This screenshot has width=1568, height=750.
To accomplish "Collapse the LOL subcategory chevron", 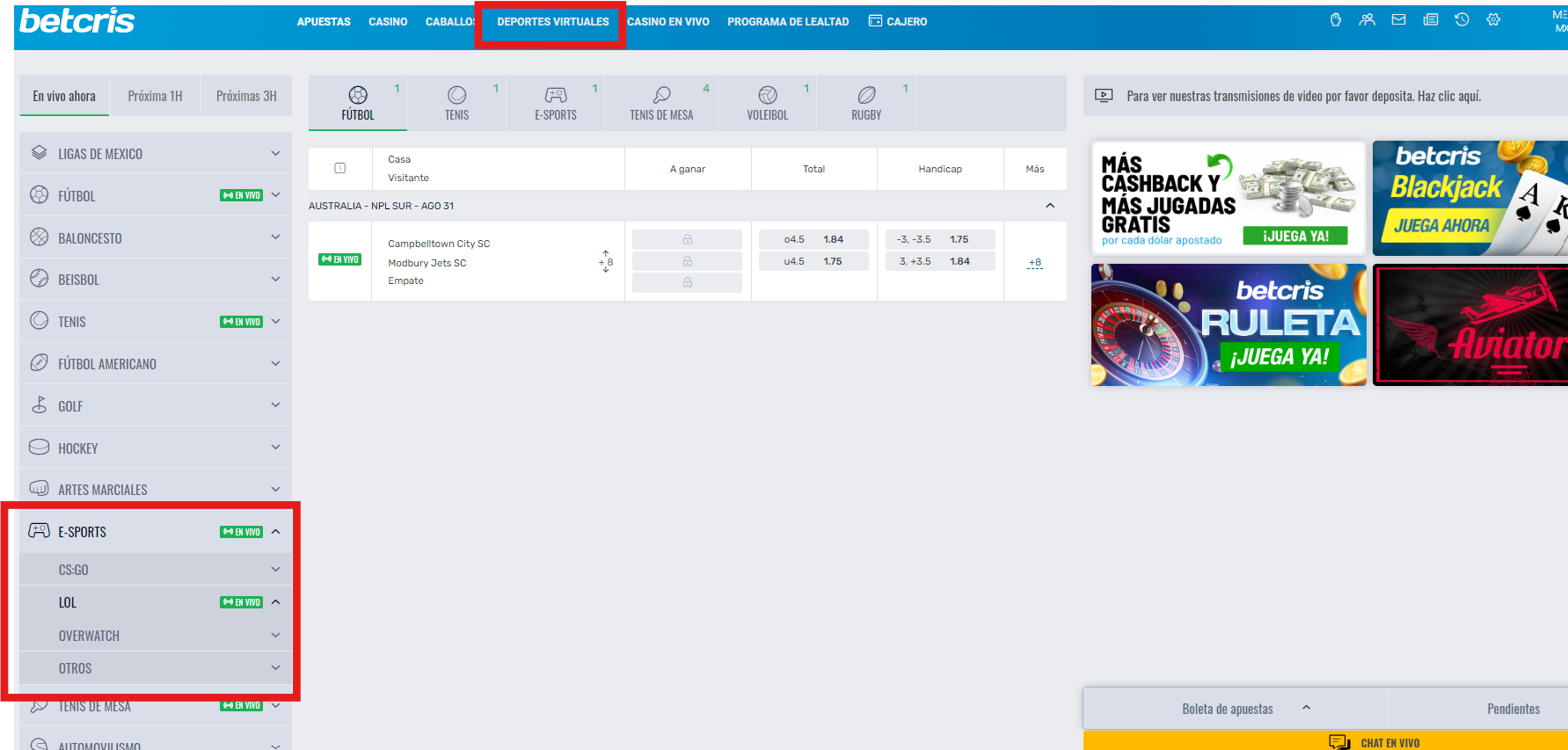I will pyautogui.click(x=275, y=602).
